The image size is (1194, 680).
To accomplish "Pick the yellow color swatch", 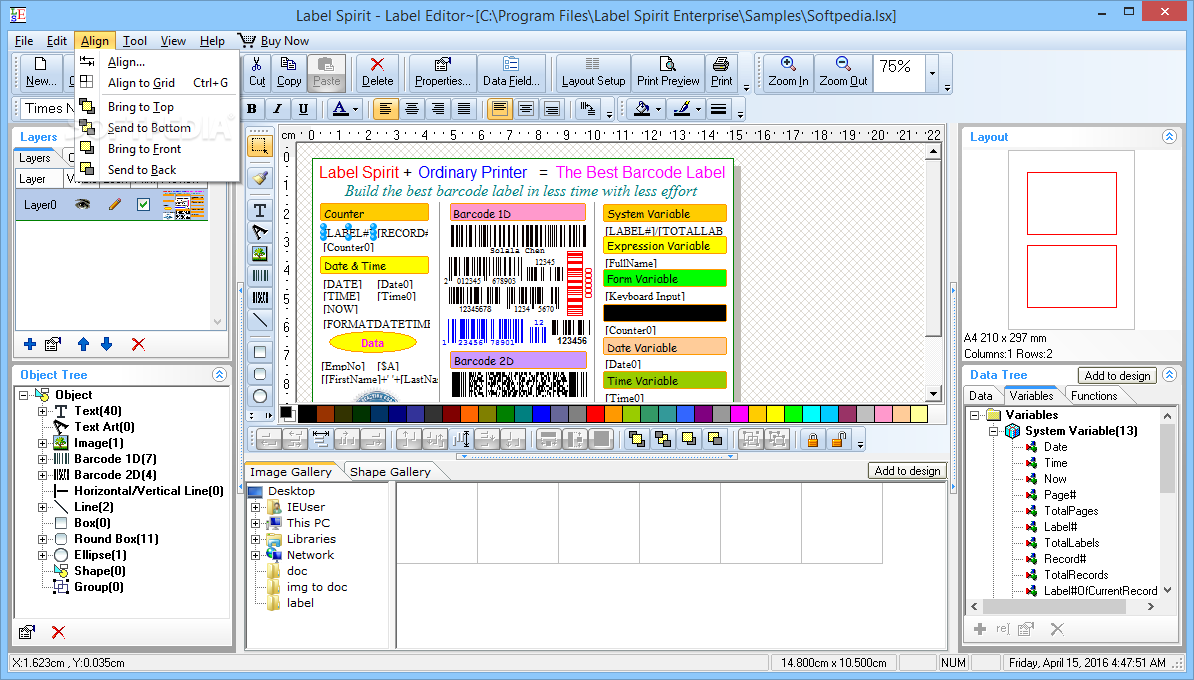I will 775,414.
